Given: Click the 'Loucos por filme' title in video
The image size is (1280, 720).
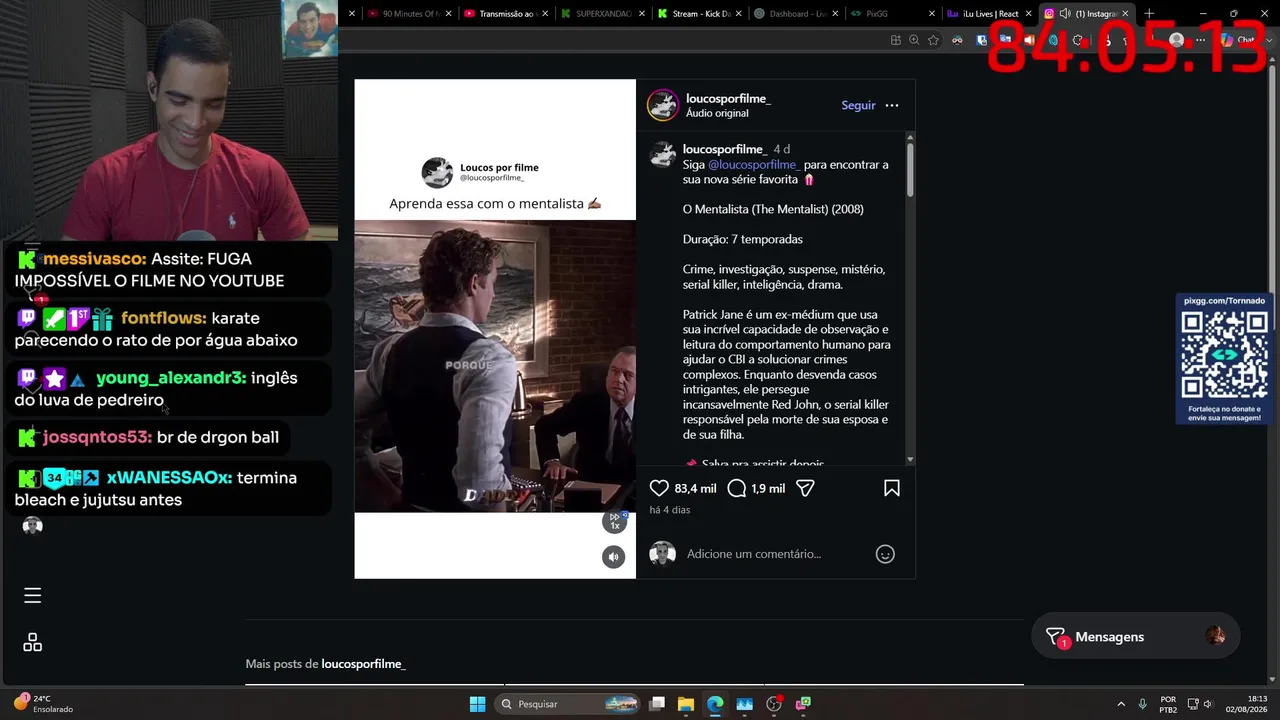Looking at the screenshot, I should [499, 168].
